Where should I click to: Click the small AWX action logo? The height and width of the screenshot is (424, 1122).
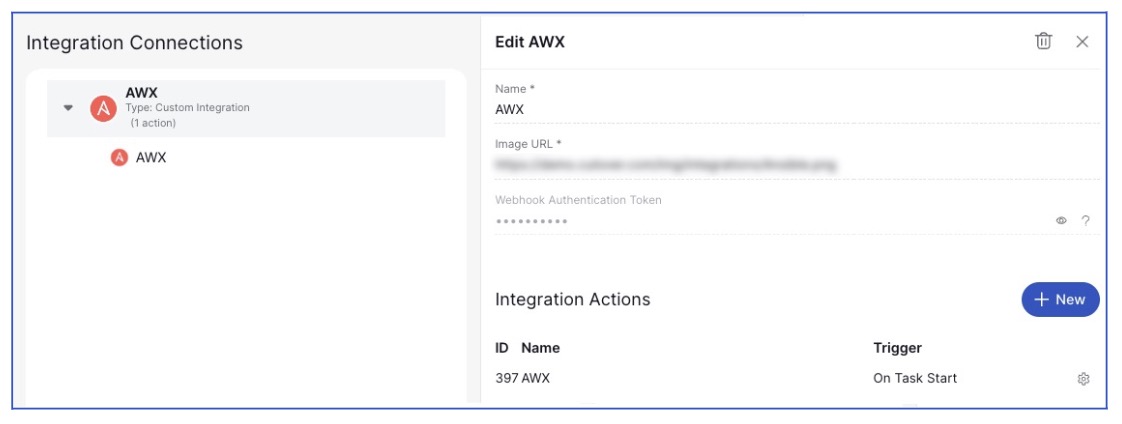(119, 157)
